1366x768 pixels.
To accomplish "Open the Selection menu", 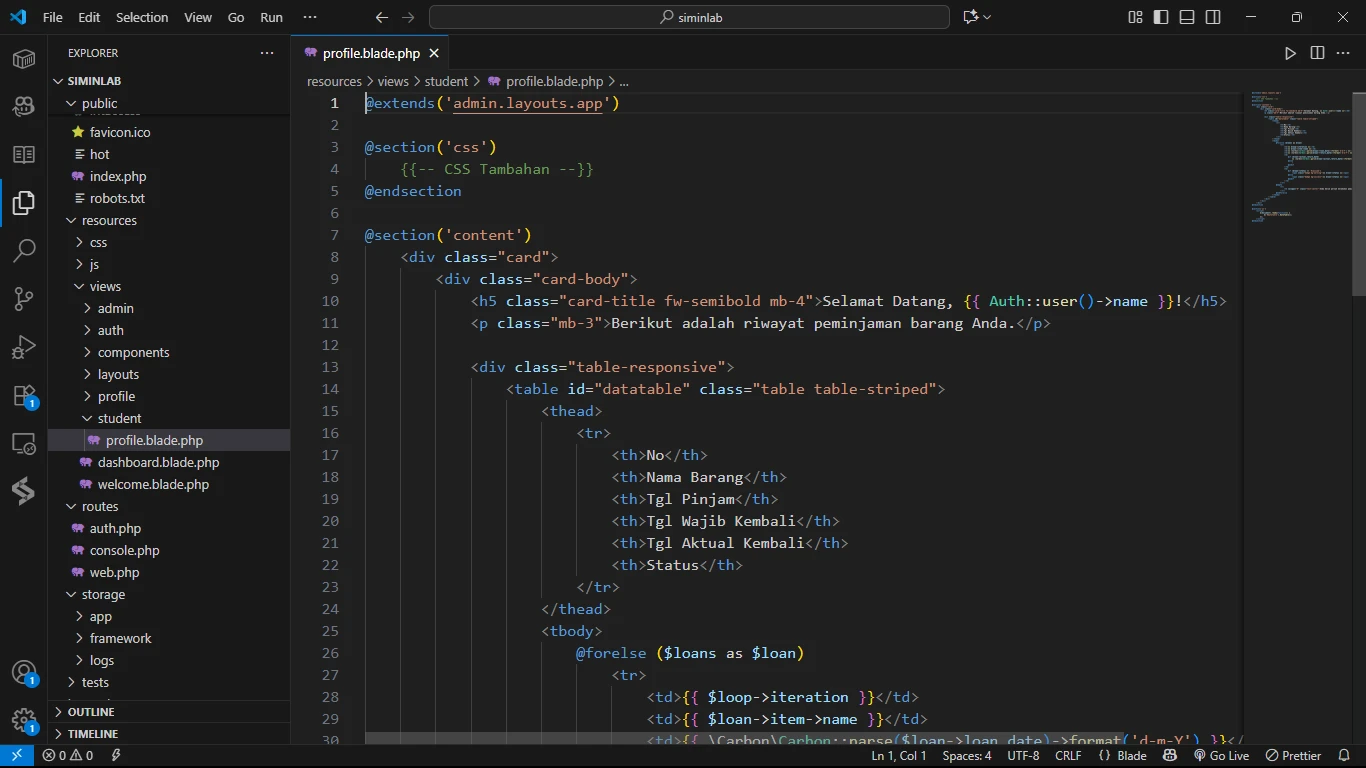I will pos(142,17).
